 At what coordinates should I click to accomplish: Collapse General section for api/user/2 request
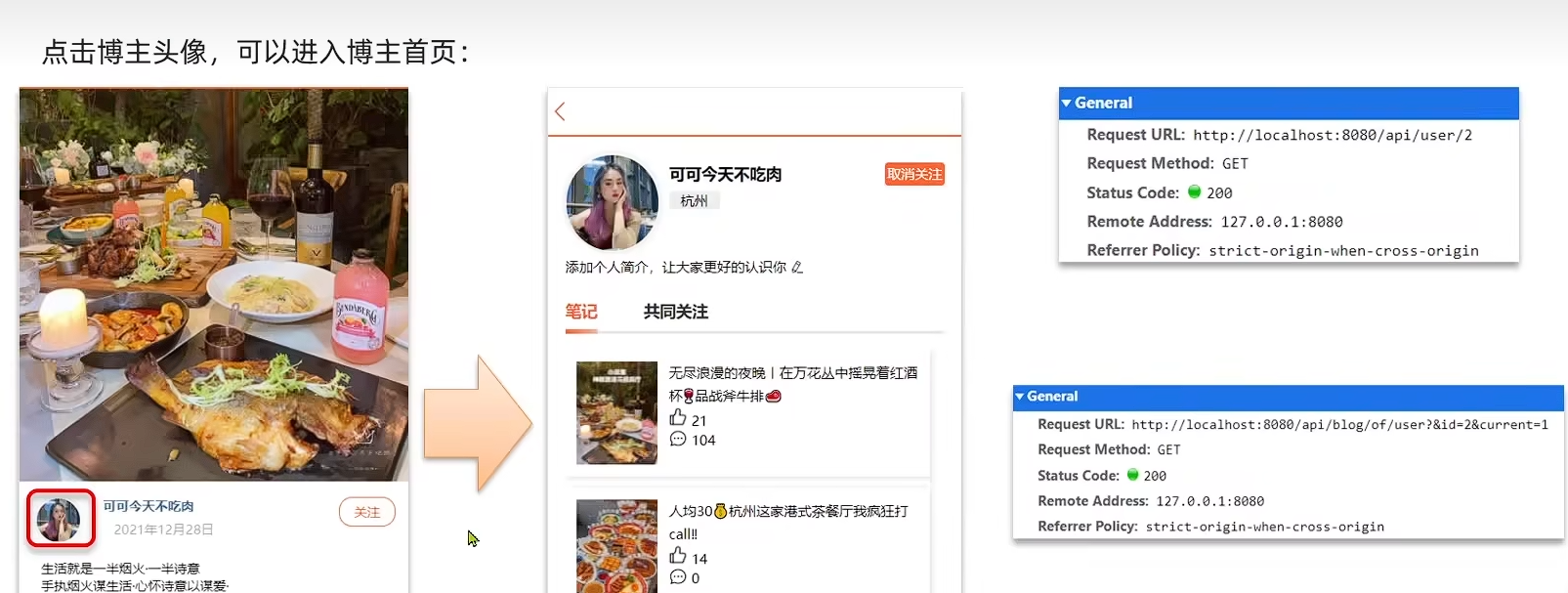1067,103
